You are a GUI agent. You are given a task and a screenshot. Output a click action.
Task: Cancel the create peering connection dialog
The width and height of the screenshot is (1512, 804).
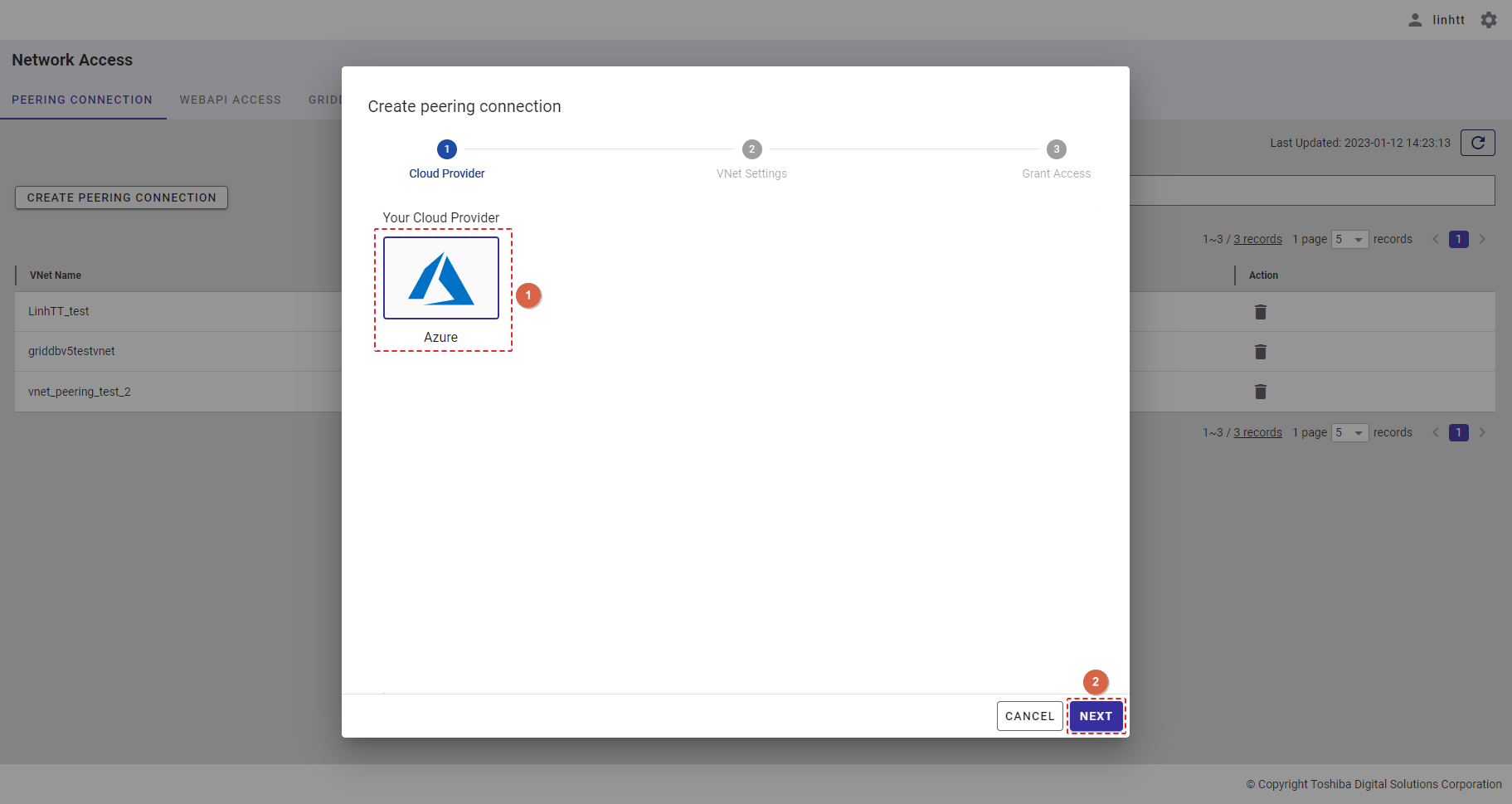coord(1029,716)
